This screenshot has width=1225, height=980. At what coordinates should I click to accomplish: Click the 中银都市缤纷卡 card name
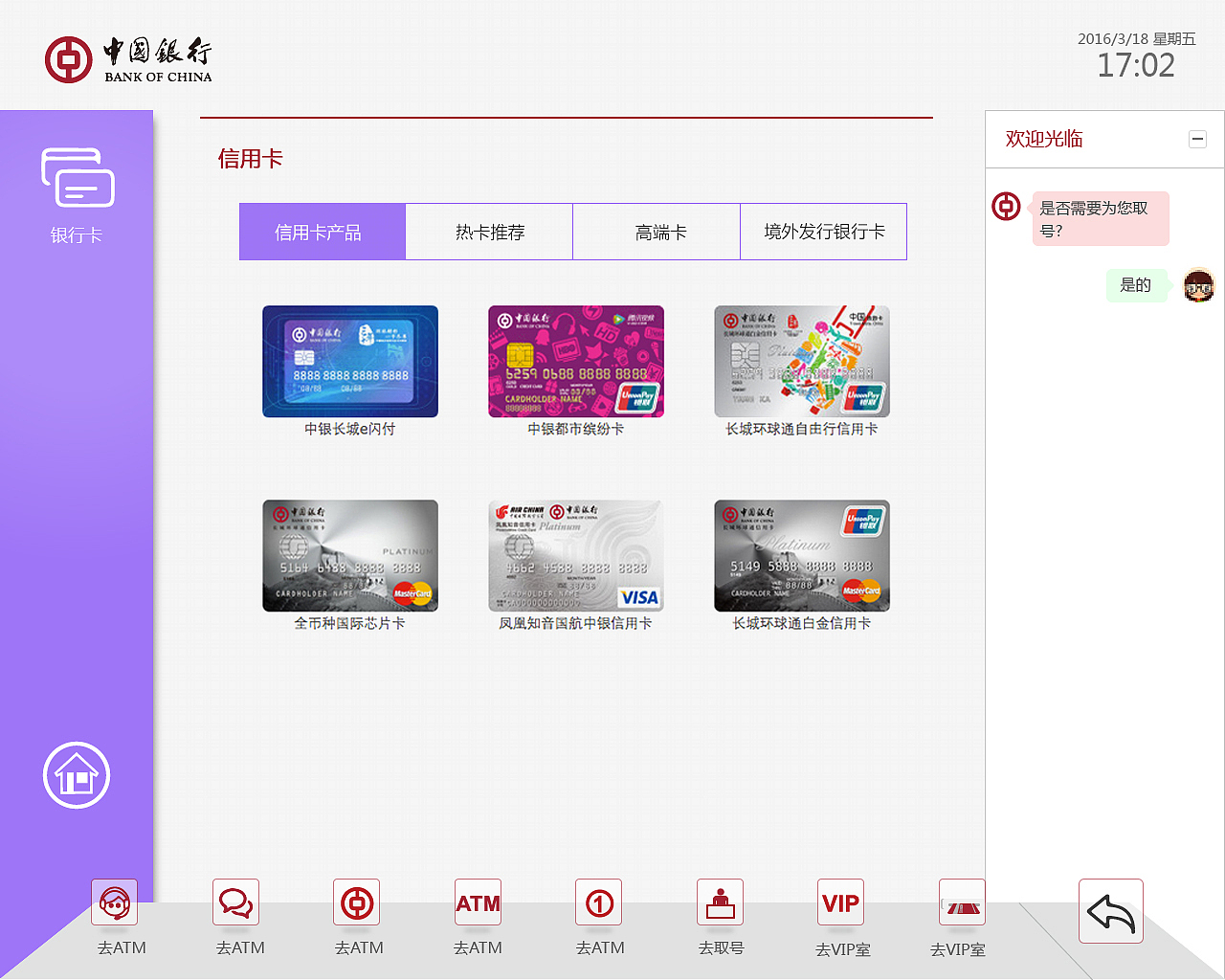[576, 429]
